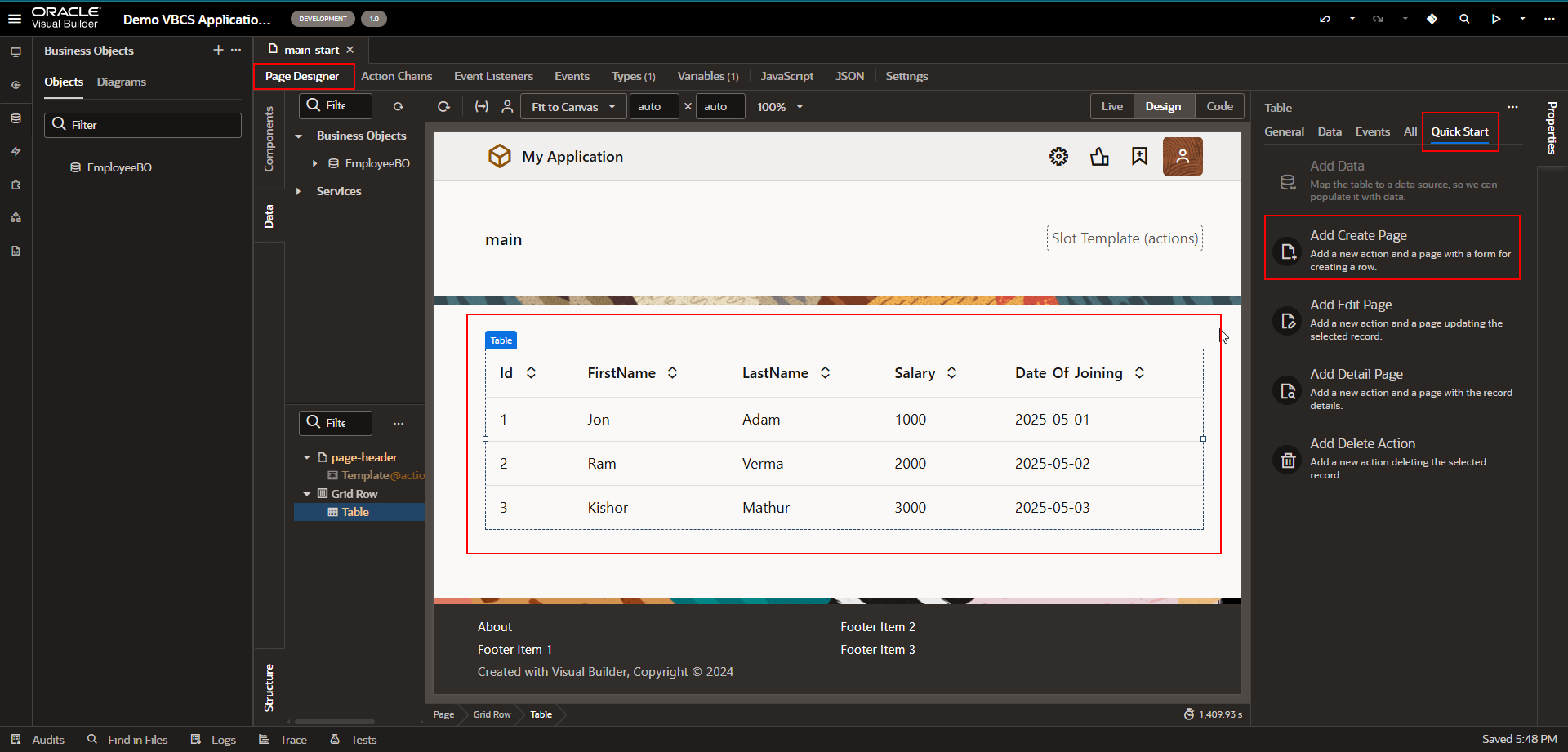Viewport: 1568px width, 752px height.
Task: Expand the Services tree item
Action: (x=298, y=191)
